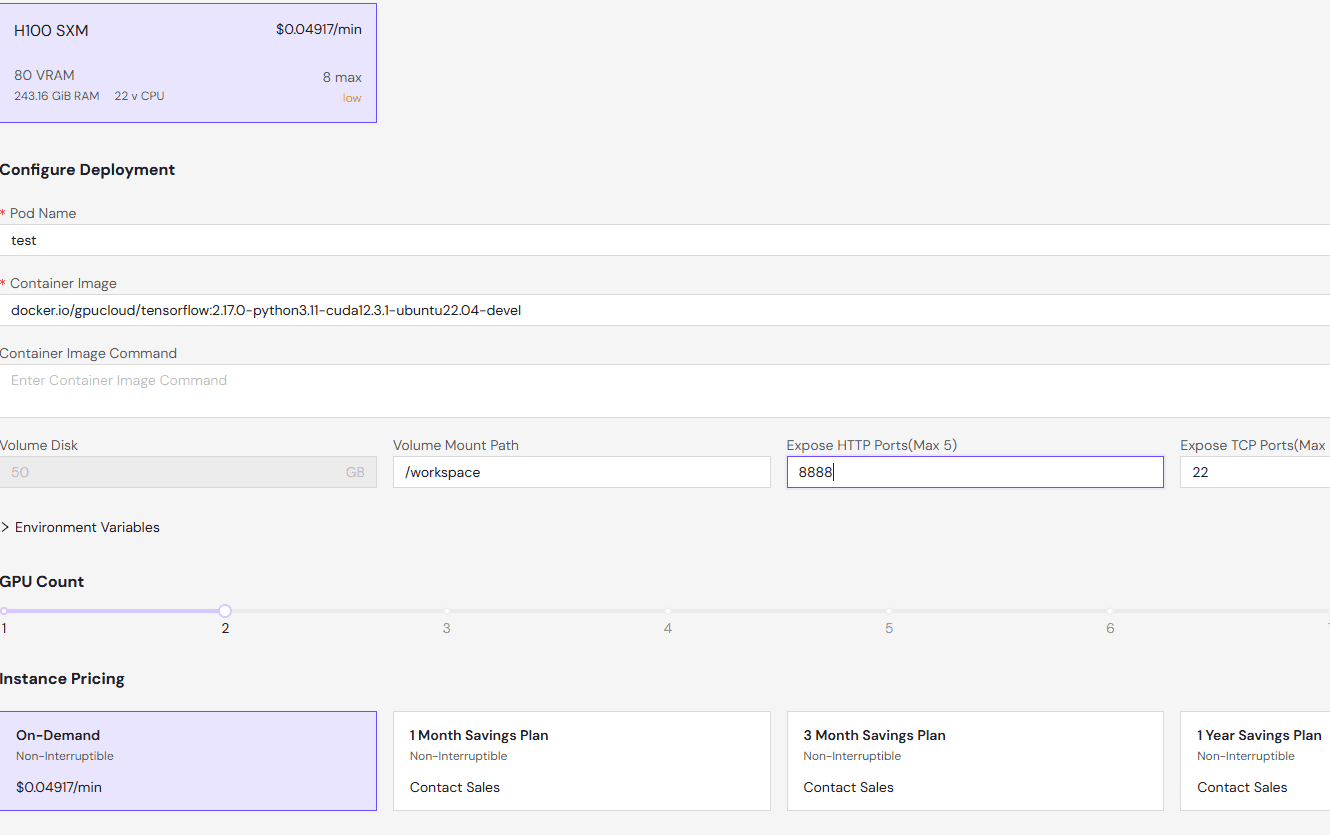Set GPU Count slider to 5
Image resolution: width=1330 pixels, height=835 pixels.
[x=888, y=611]
